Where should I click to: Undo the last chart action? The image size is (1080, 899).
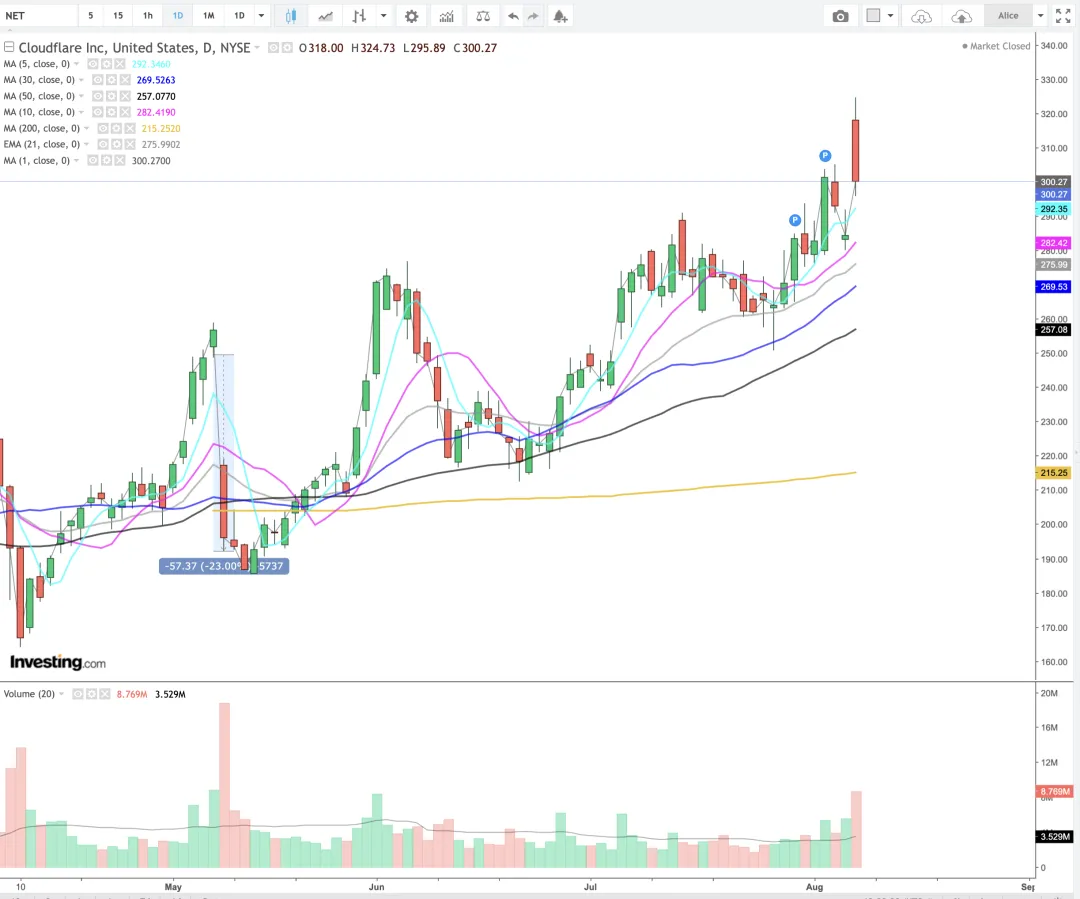513,16
